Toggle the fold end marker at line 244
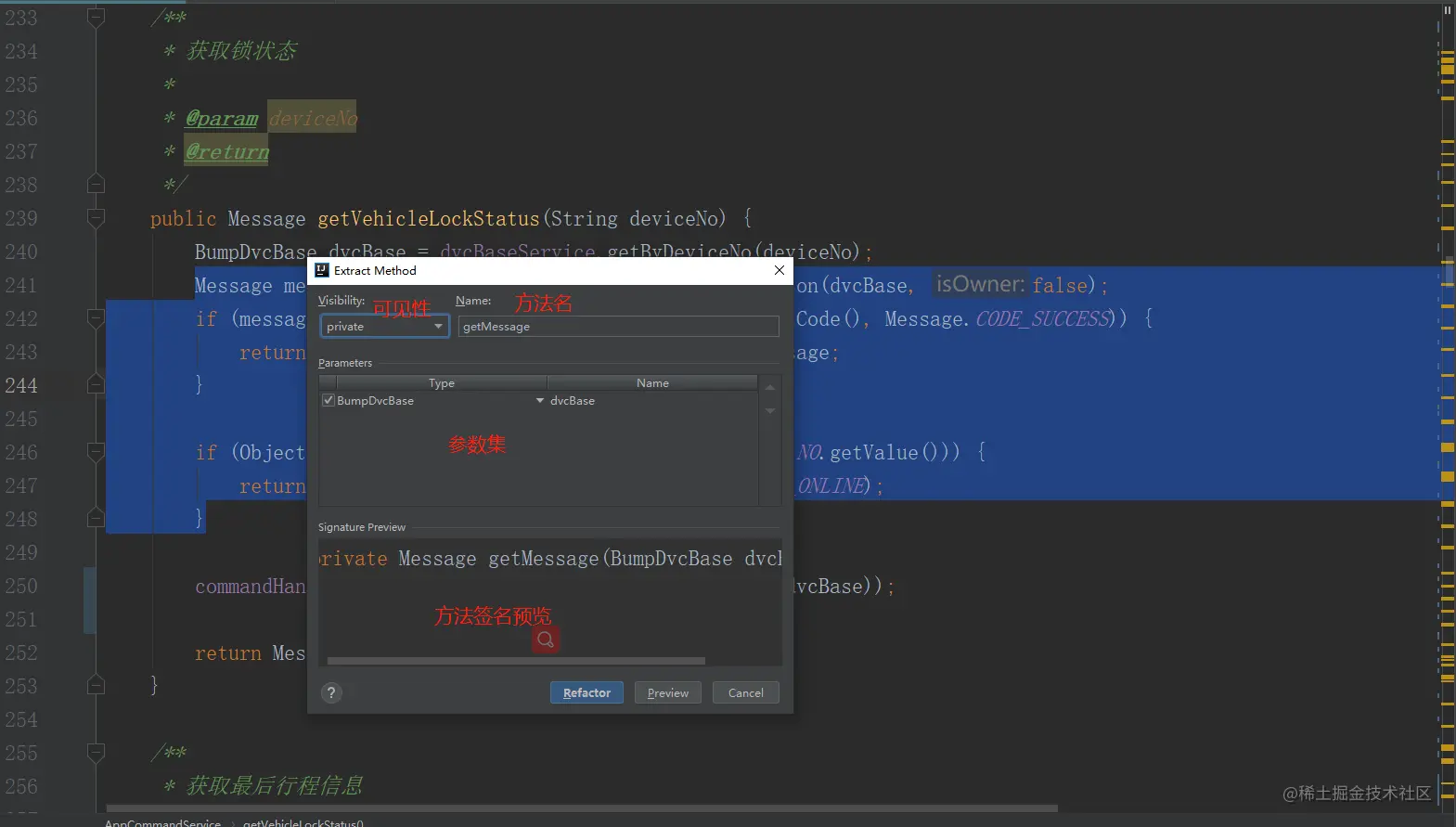The width and height of the screenshot is (1456, 827). click(96, 384)
